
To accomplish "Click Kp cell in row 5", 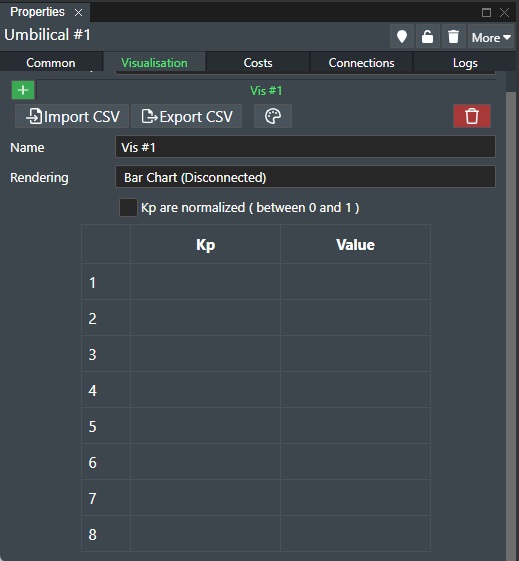I will click(205, 426).
